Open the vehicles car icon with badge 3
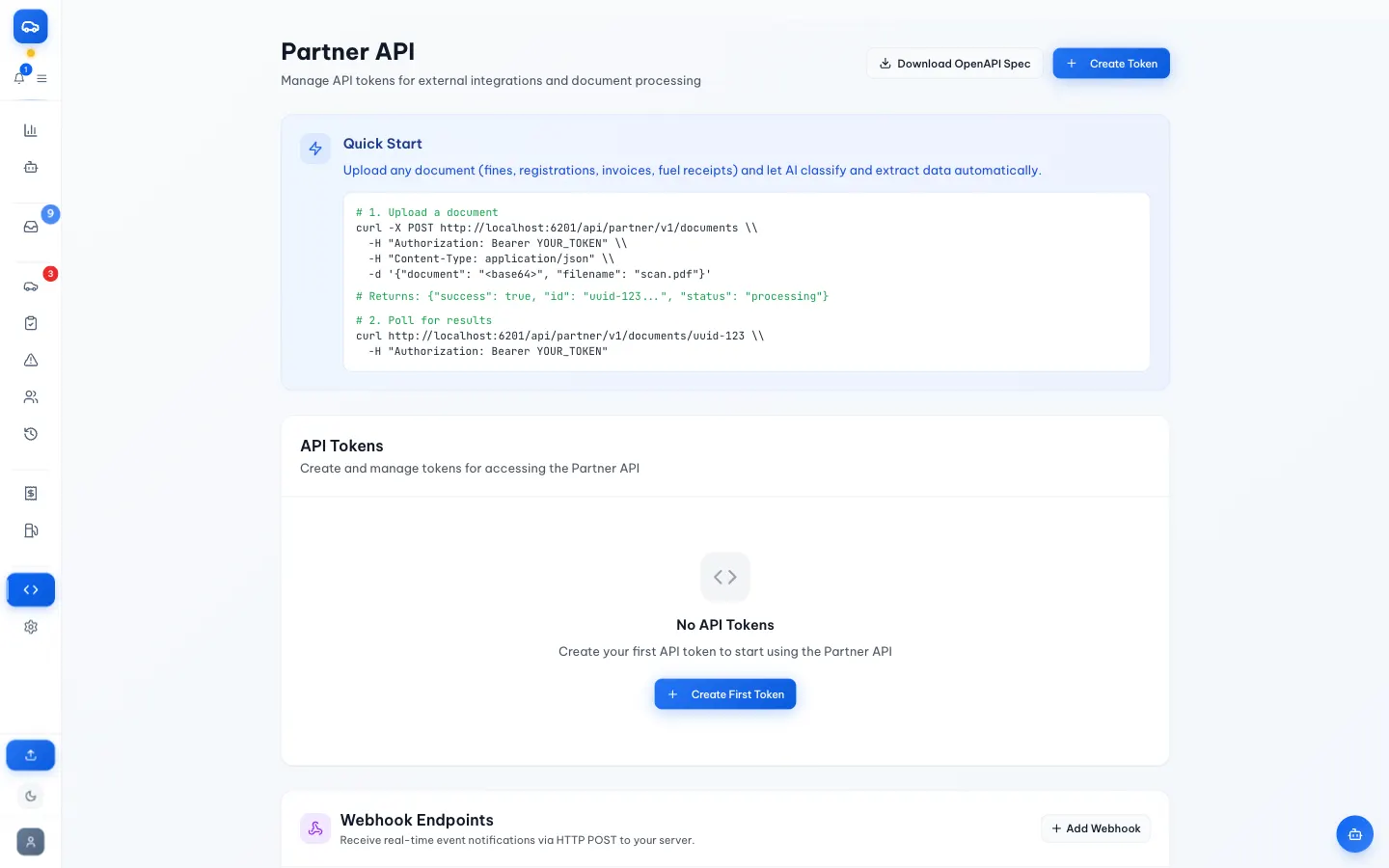 [31, 286]
